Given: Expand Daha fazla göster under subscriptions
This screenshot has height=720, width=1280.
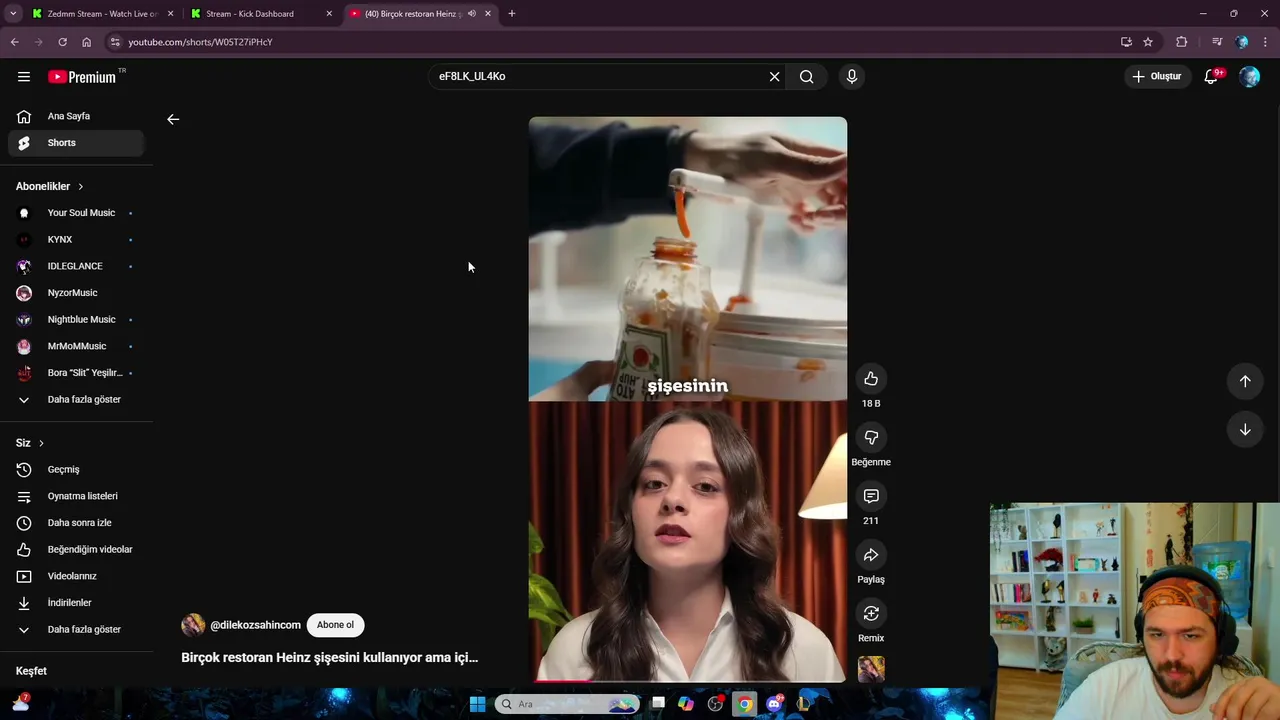Looking at the screenshot, I should 76,399.
